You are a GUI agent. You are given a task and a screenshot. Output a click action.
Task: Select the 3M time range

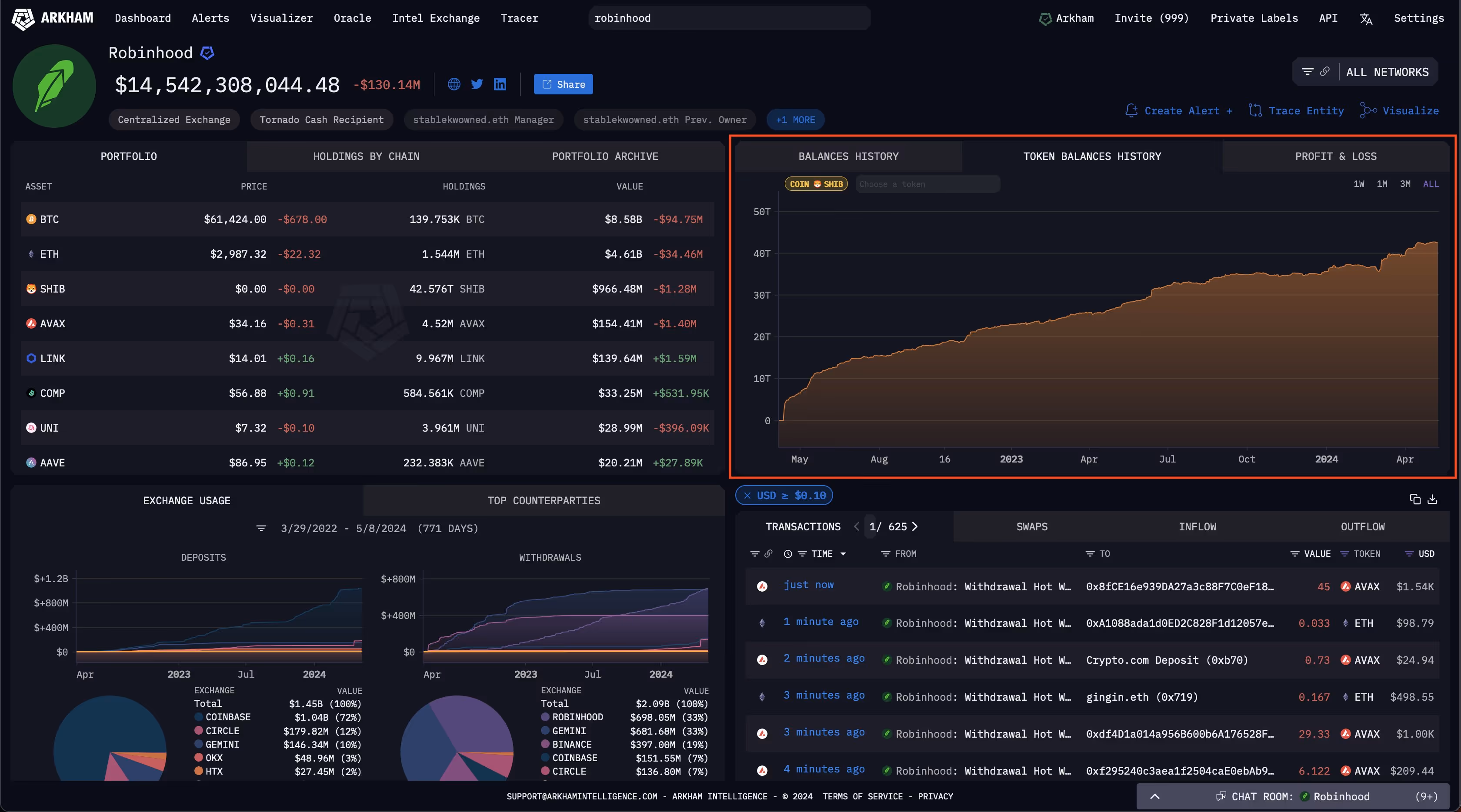pyautogui.click(x=1405, y=184)
